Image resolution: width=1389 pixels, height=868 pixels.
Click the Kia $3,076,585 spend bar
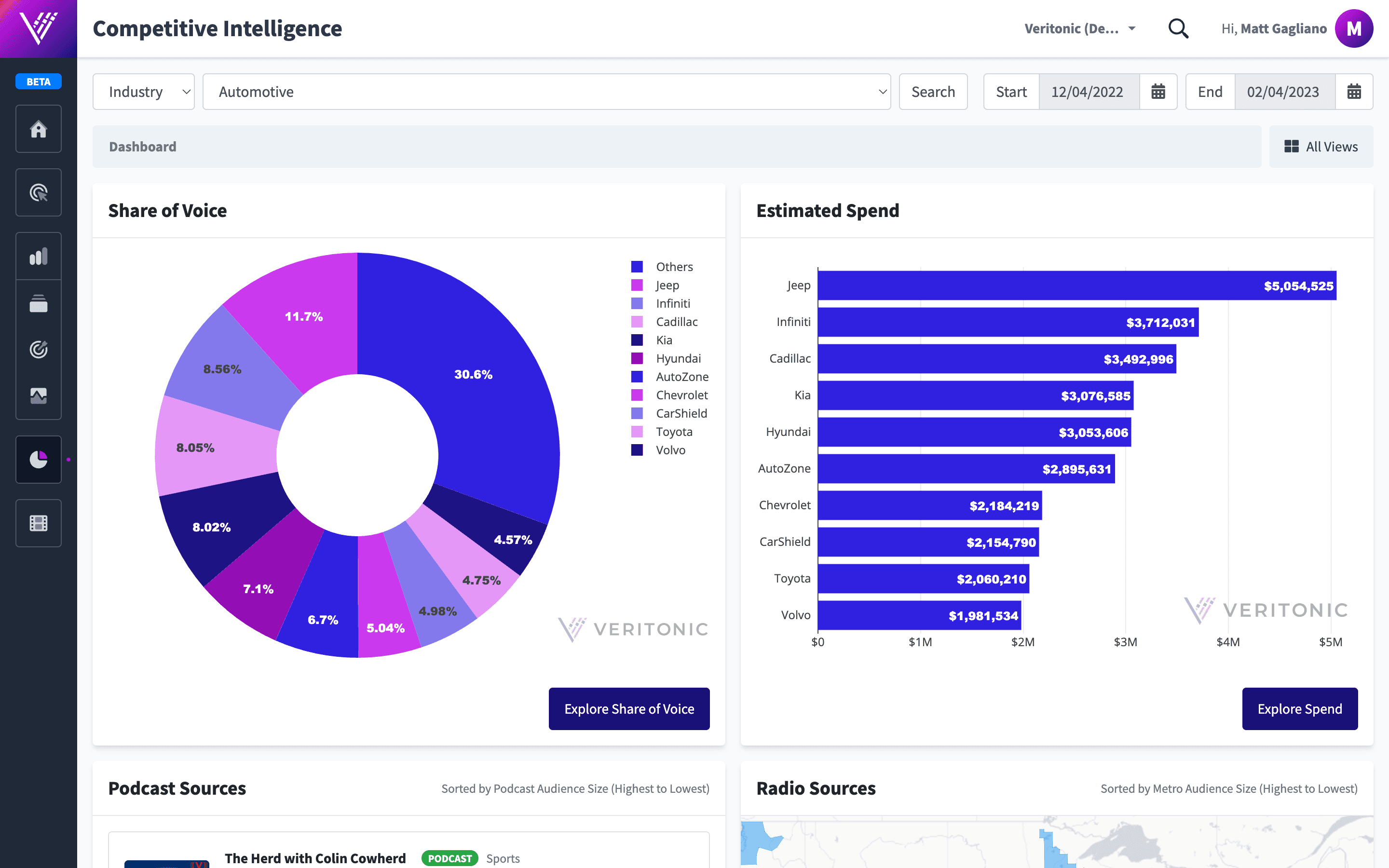976,395
